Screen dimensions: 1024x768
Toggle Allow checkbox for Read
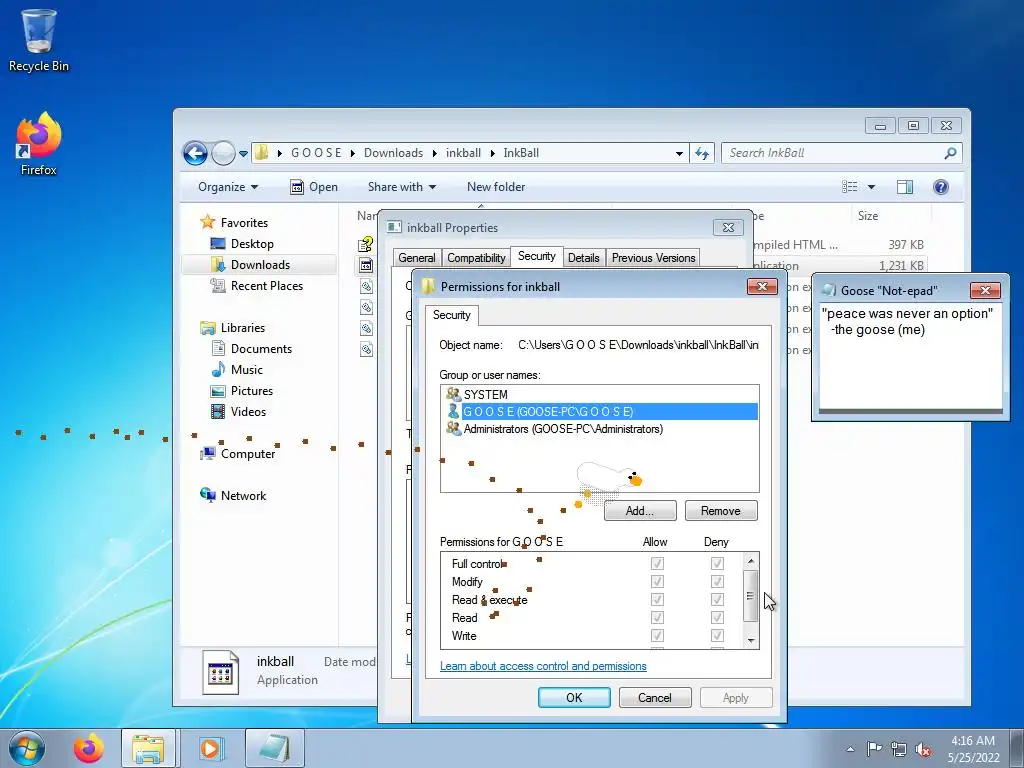click(x=657, y=617)
